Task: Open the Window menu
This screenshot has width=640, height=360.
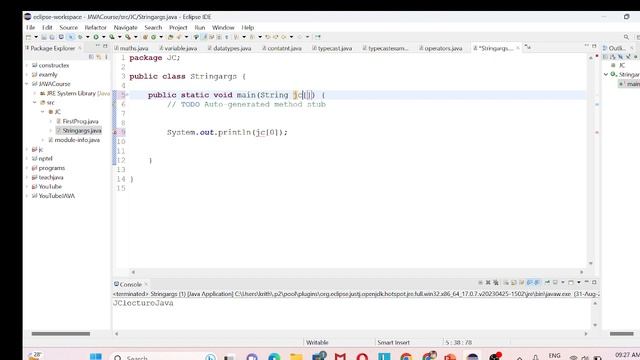Action: click(x=223, y=27)
